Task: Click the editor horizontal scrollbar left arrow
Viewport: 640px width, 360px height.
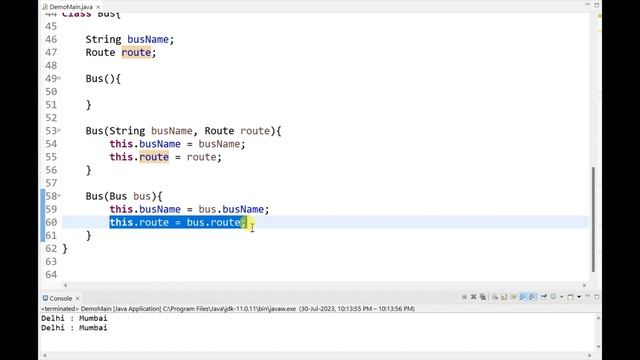Action: pyautogui.click(x=66, y=285)
